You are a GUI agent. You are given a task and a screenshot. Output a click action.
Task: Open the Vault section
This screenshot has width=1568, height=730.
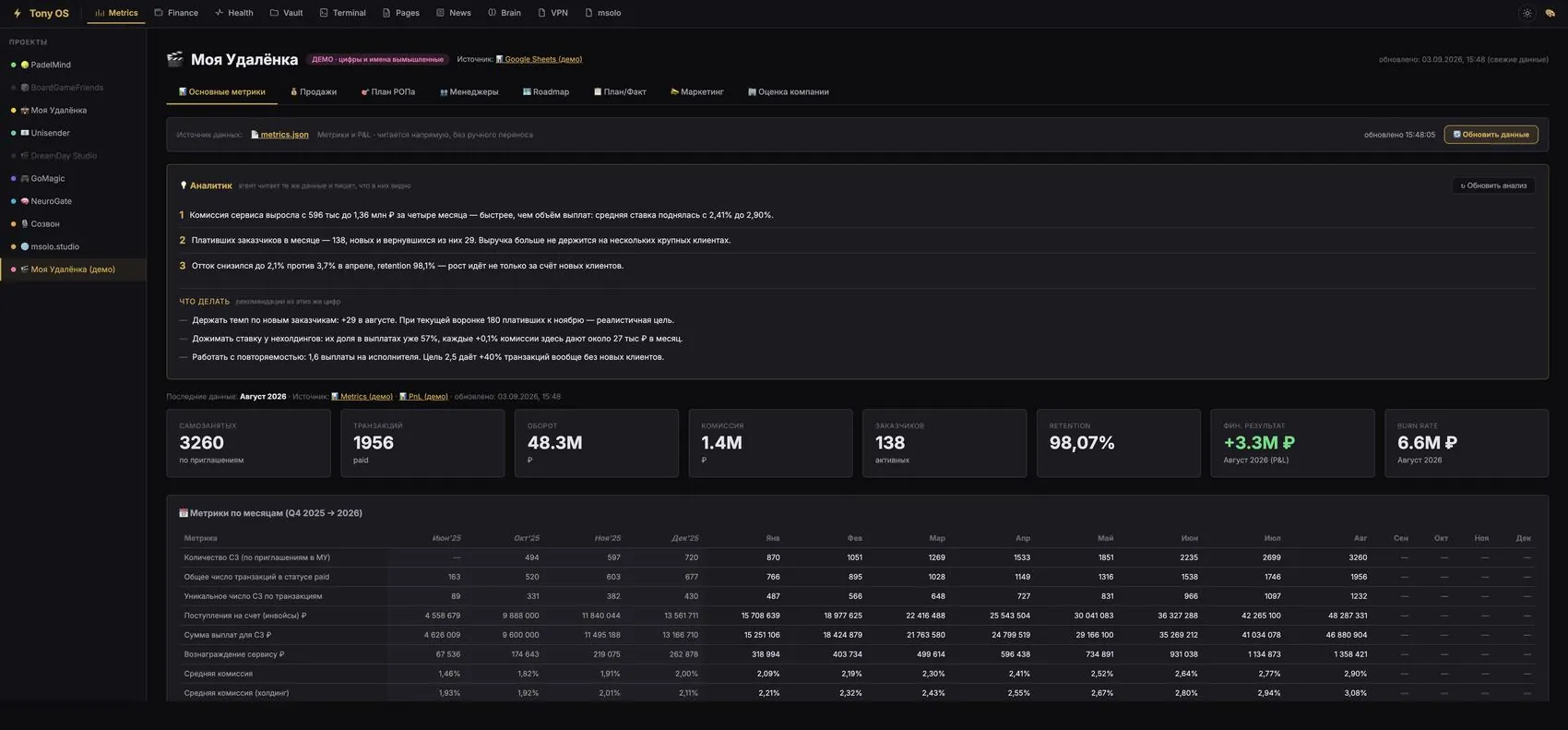click(286, 13)
